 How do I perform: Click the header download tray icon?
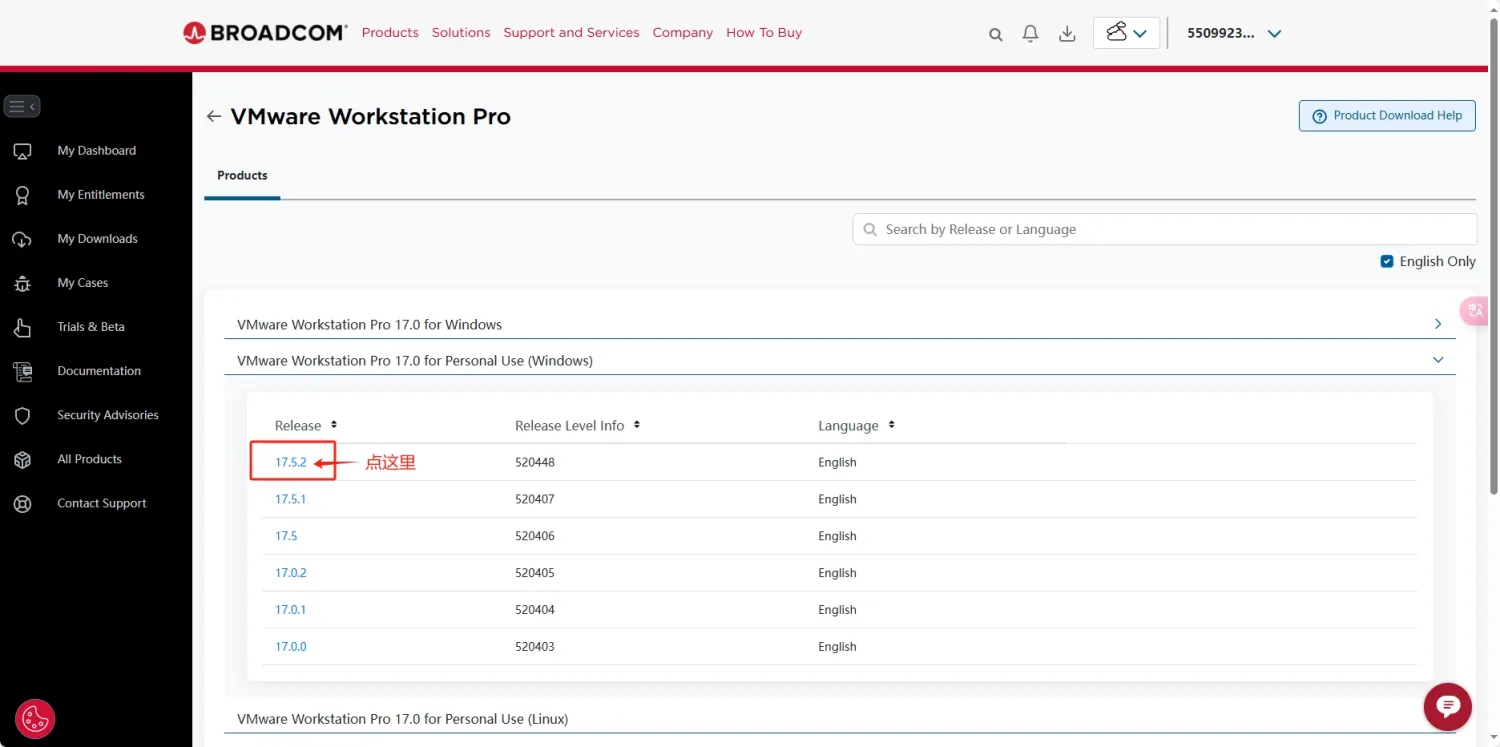[1067, 34]
